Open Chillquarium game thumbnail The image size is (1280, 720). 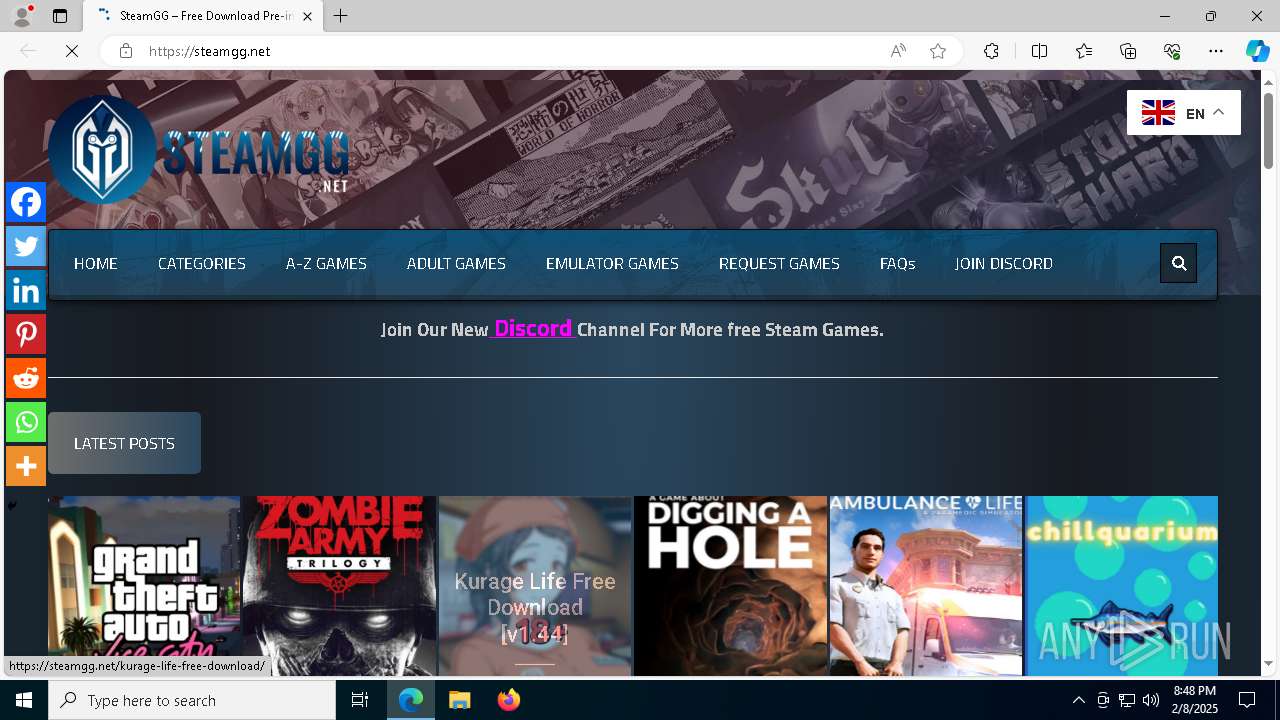(1122, 586)
